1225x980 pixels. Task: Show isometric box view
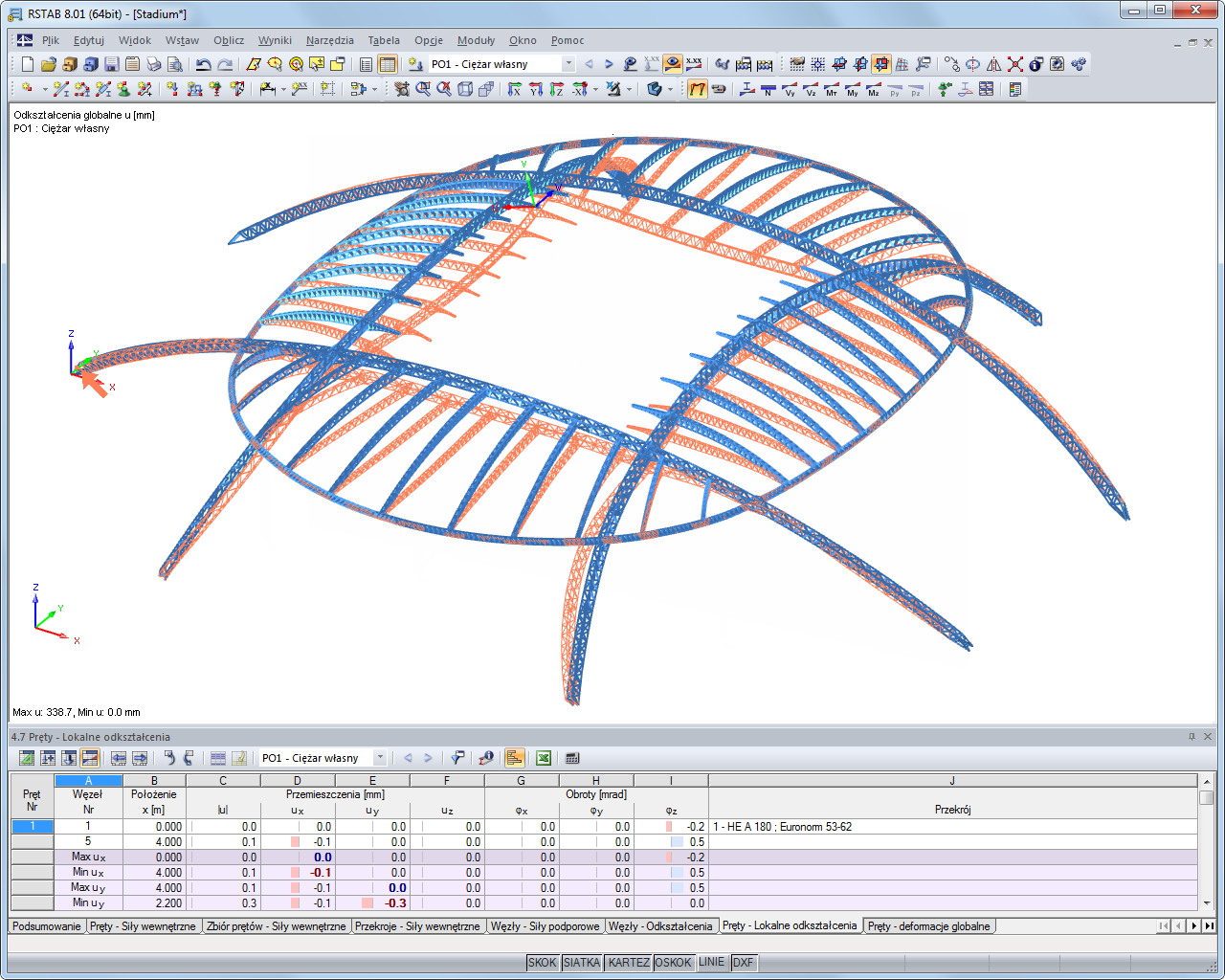pos(465,89)
